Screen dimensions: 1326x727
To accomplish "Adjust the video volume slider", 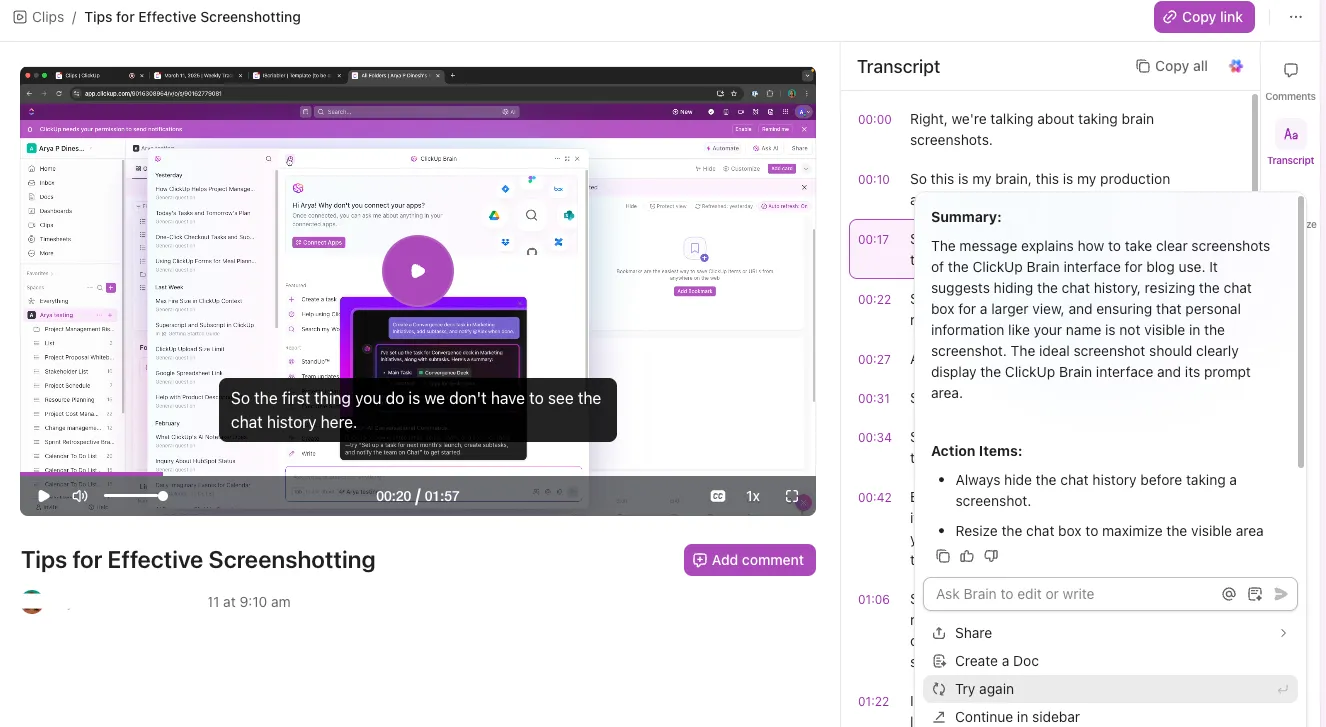I will [x=134, y=496].
